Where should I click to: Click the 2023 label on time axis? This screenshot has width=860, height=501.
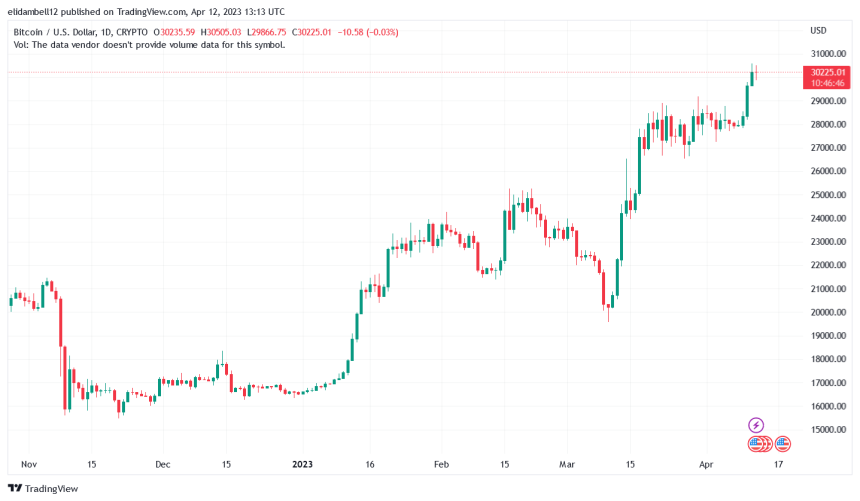click(301, 465)
